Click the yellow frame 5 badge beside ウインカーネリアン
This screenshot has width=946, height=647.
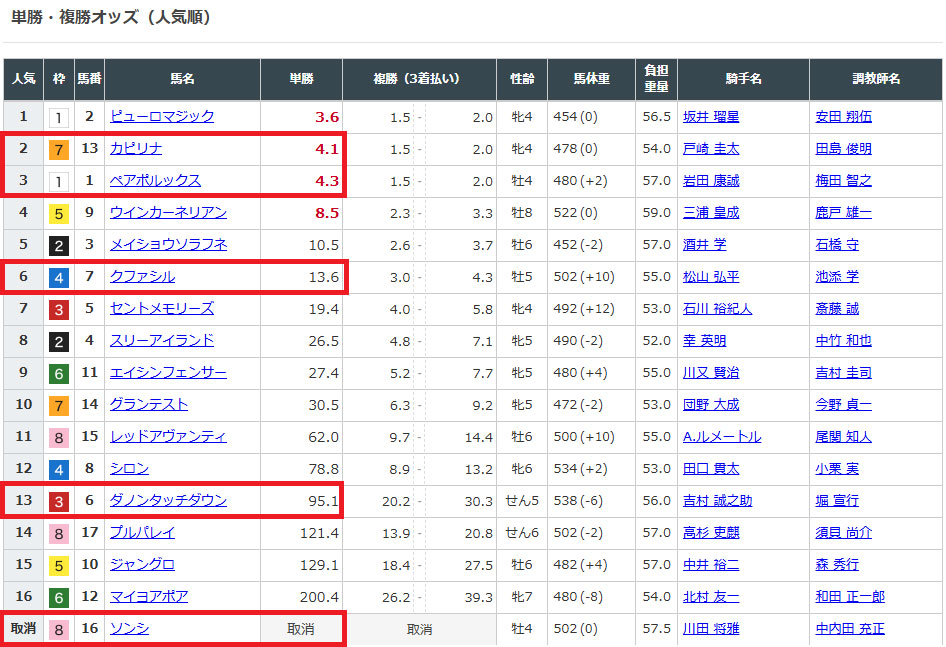point(60,213)
